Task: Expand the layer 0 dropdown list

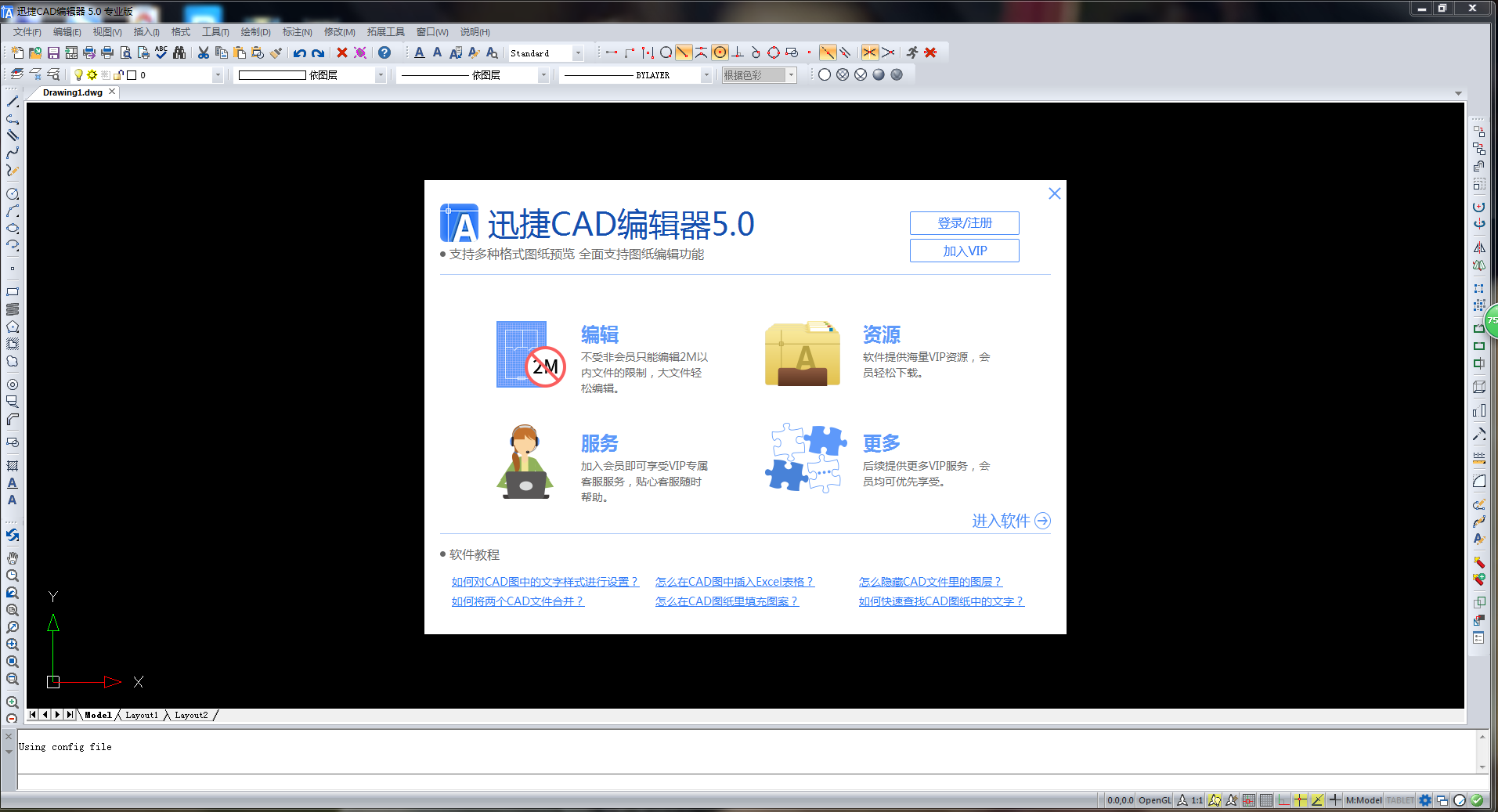Action: [x=218, y=75]
